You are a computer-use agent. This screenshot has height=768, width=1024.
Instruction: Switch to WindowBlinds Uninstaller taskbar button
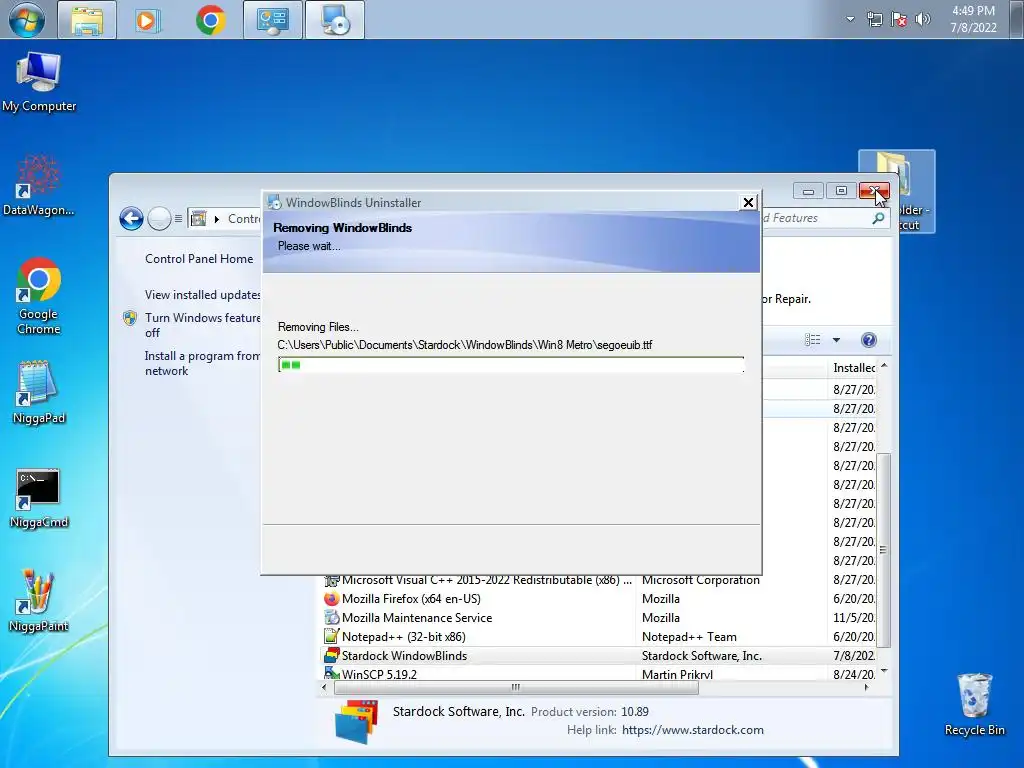335,20
